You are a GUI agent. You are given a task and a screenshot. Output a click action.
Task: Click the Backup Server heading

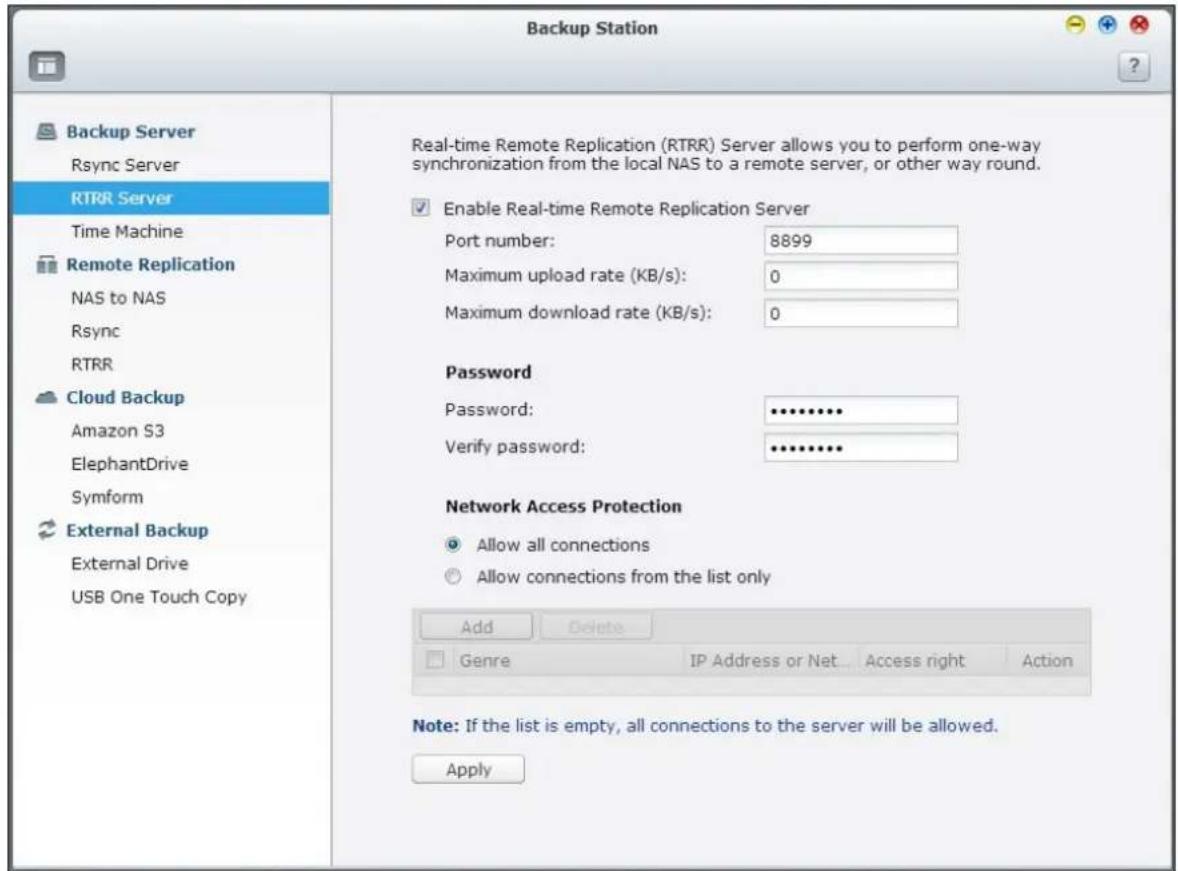[x=131, y=132]
